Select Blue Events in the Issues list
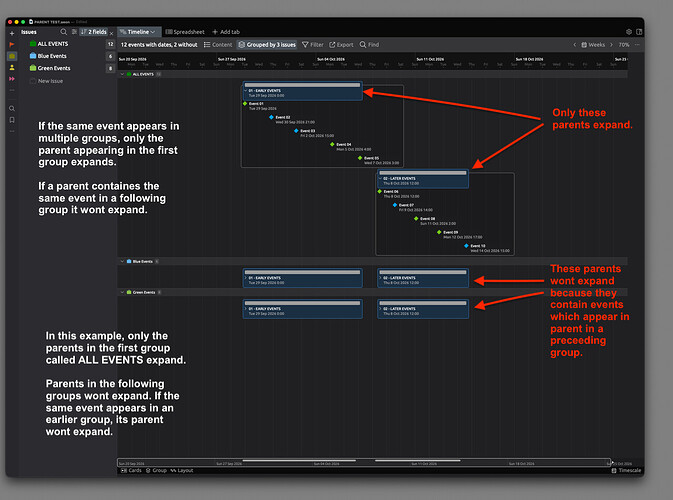Screen dimensions: 673x500 point(52,56)
